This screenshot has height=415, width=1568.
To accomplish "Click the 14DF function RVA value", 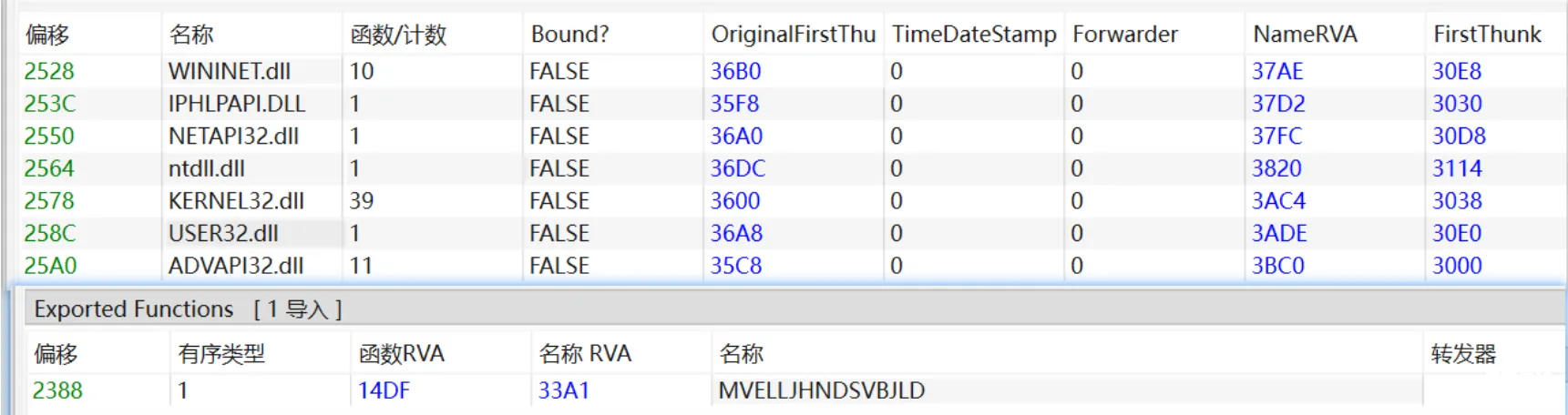I will (384, 390).
